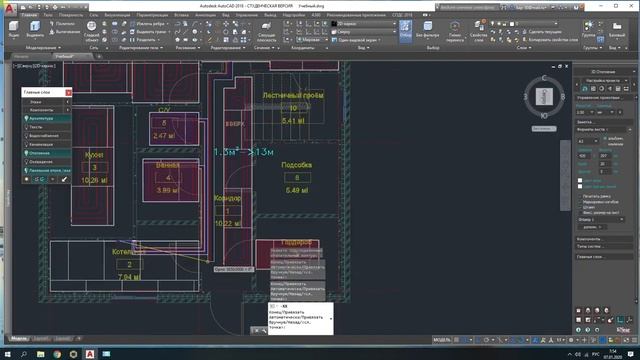Screen dimensions: 640x360
Task: Select the Ящик (Box) modeling tool
Action: tap(13, 29)
